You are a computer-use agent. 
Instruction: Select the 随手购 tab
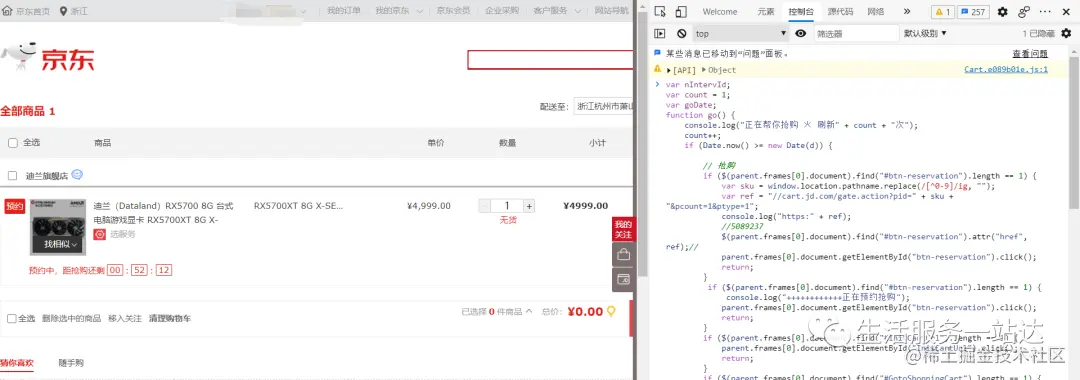coord(71,363)
